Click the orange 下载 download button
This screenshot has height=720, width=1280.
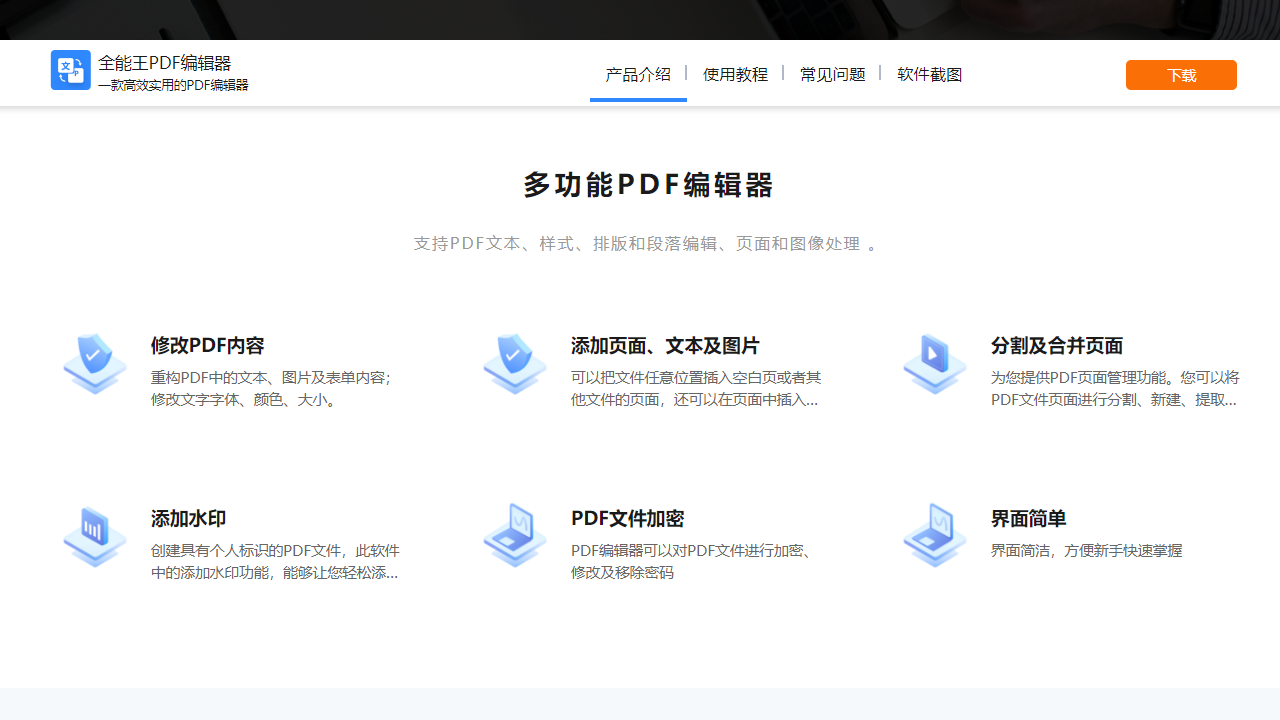[1181, 74]
